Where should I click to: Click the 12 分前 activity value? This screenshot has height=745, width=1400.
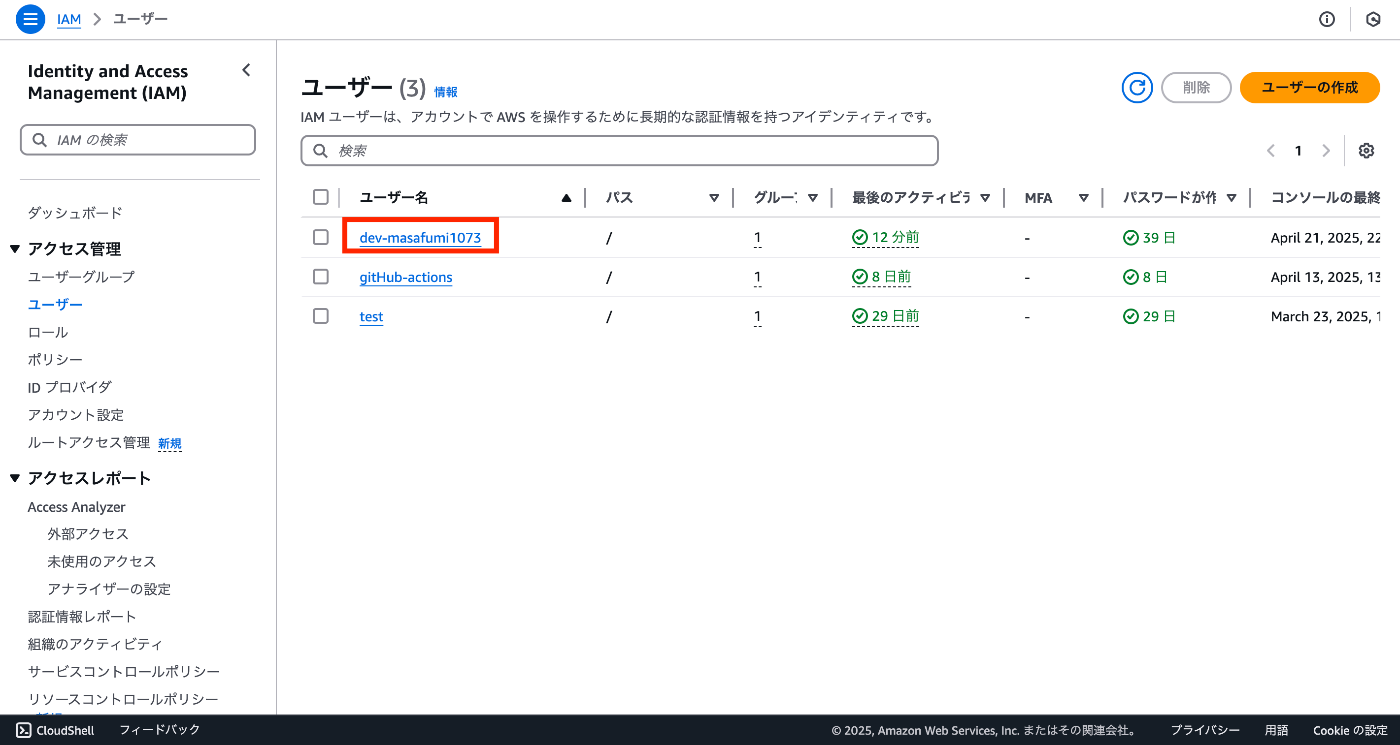click(x=886, y=238)
